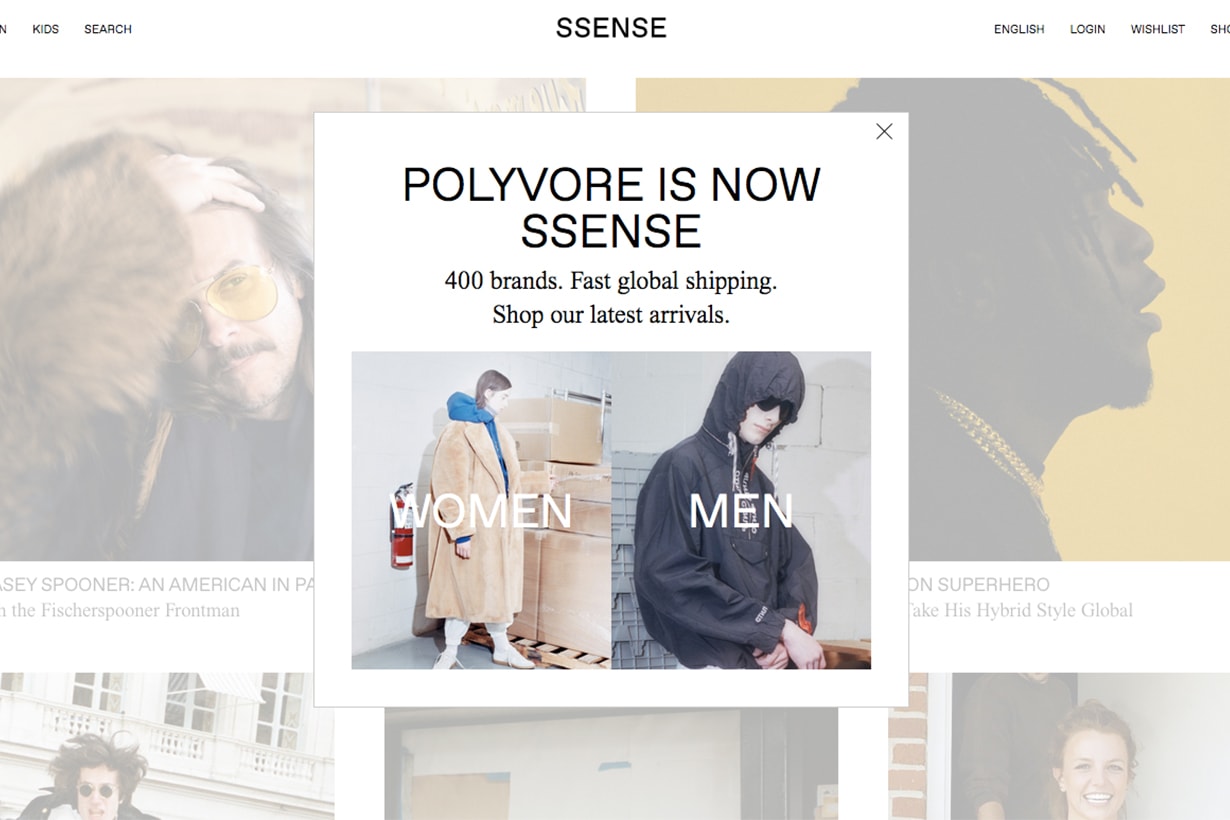Open the WOMEN shop image tile
Screen dimensions: 1230x820
pos(481,510)
